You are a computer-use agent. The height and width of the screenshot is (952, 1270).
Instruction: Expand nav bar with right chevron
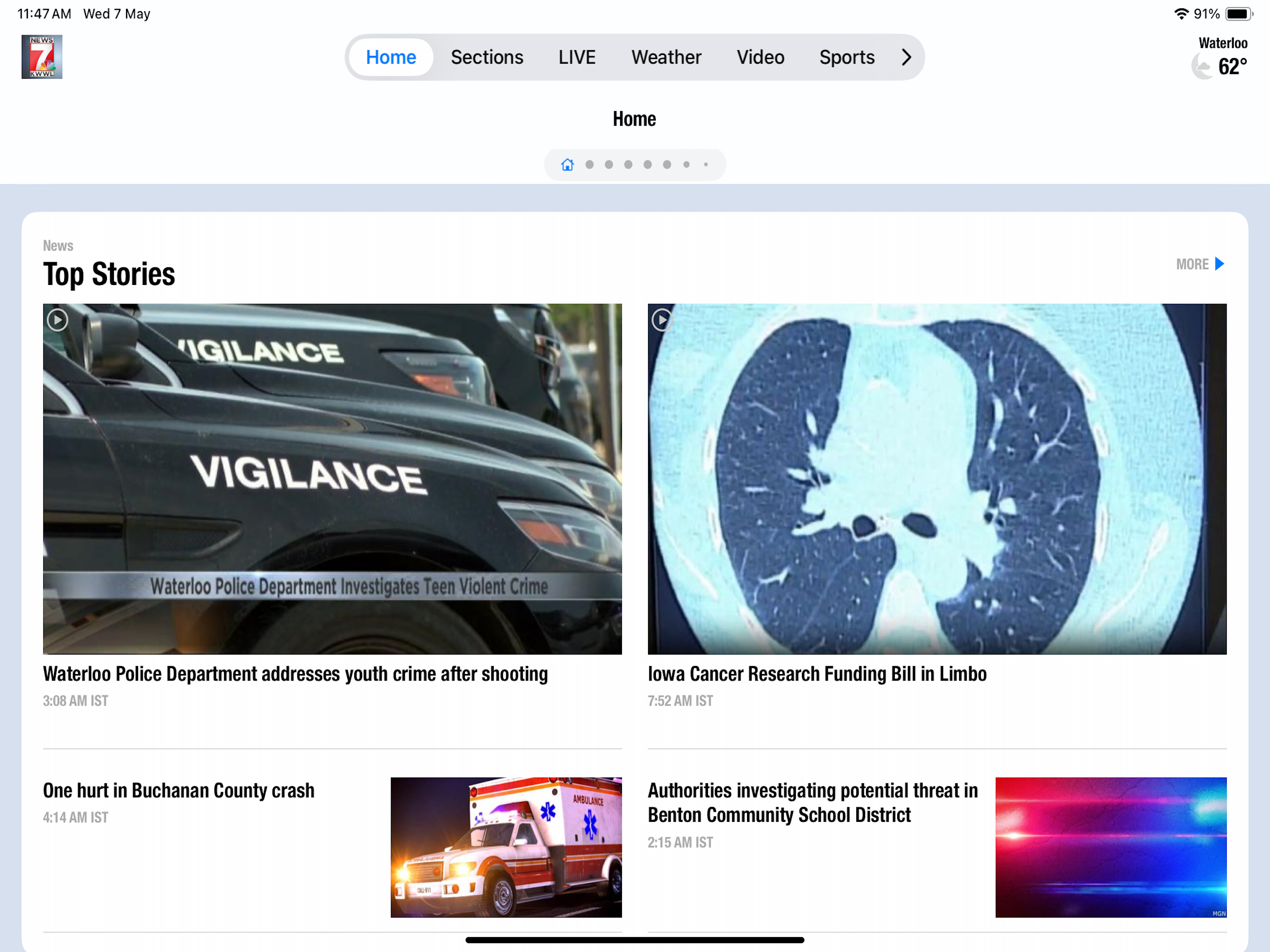click(906, 57)
